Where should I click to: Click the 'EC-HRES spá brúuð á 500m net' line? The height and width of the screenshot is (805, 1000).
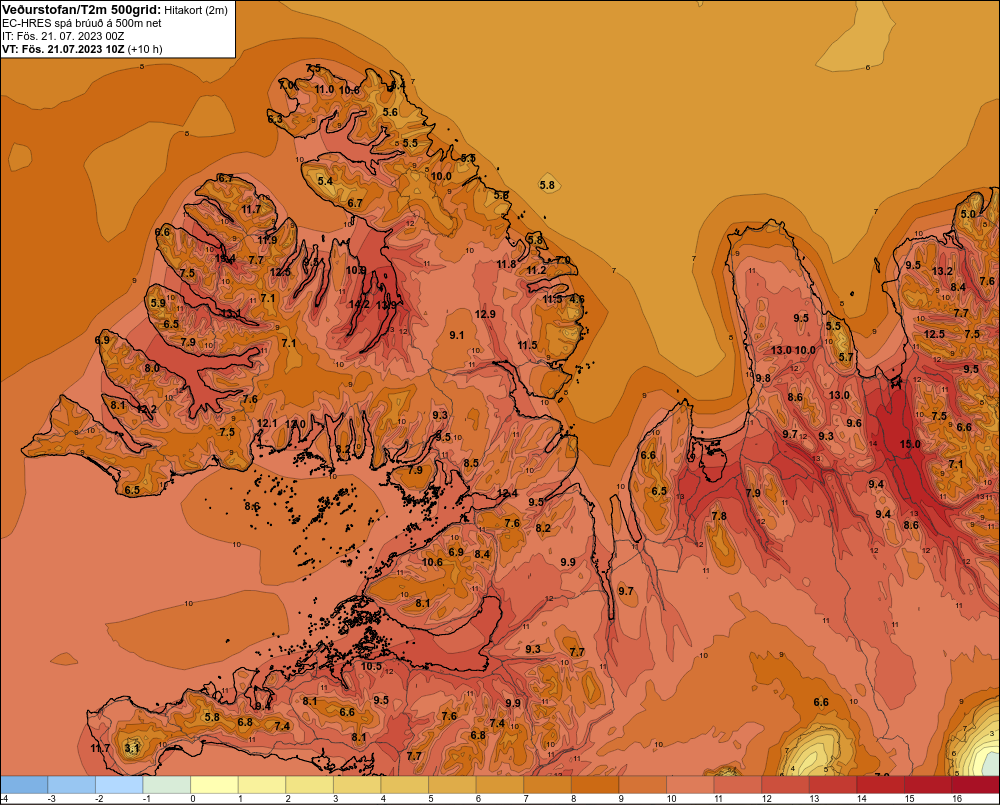(x=82, y=23)
